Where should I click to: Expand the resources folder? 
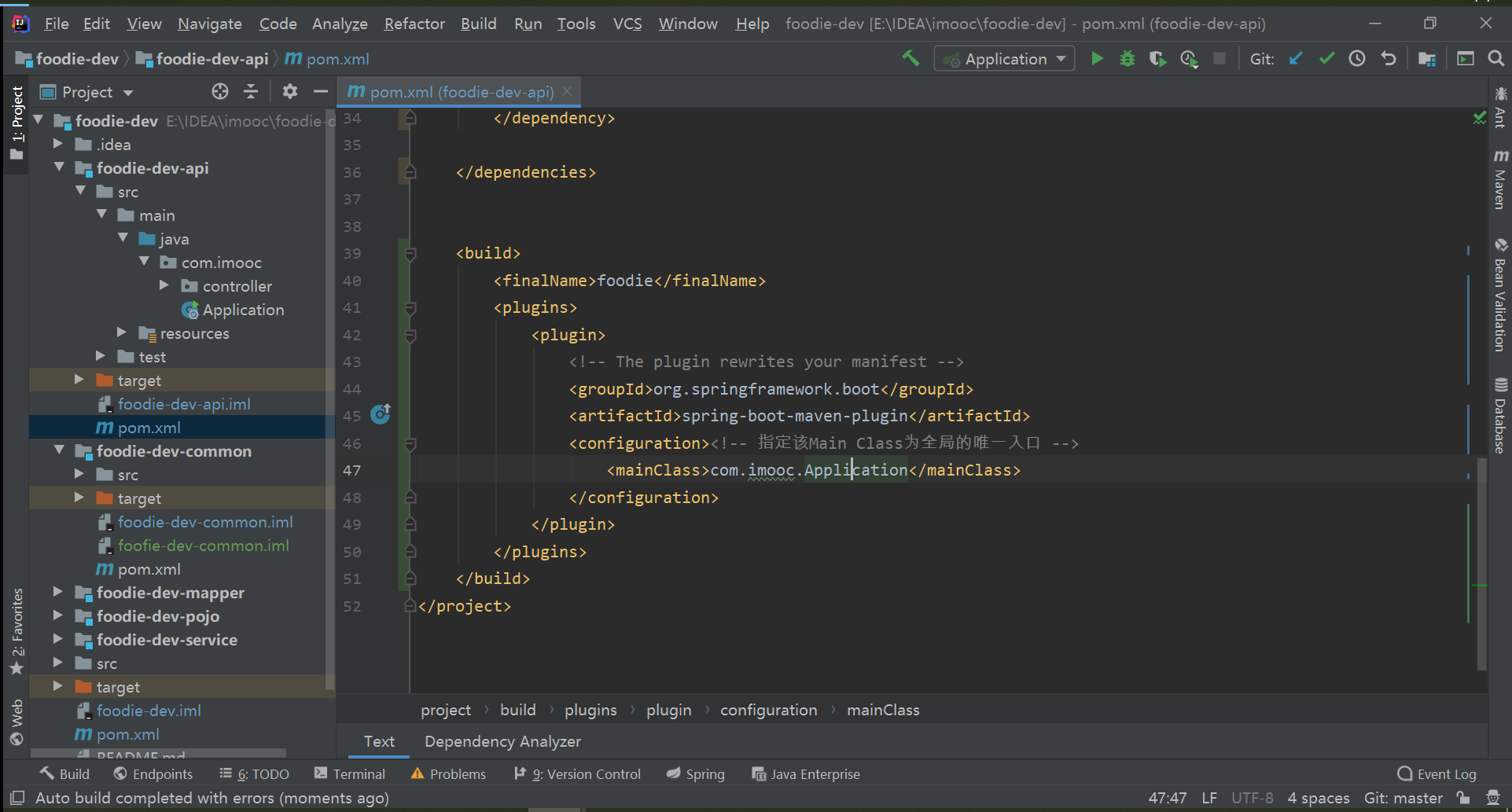[x=122, y=333]
